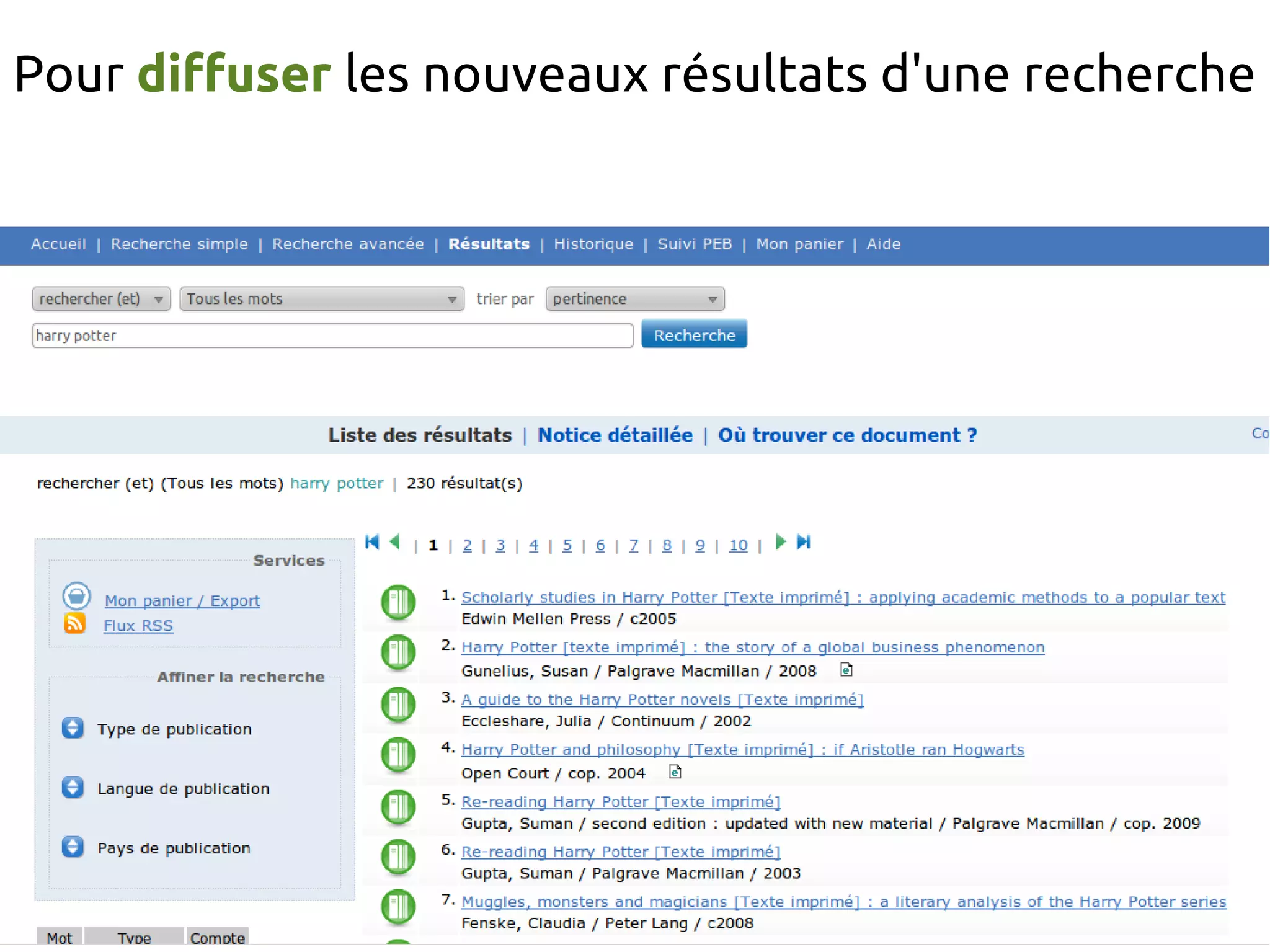This screenshot has width=1270, height=952.
Task: Go to results page 5
Action: (567, 545)
